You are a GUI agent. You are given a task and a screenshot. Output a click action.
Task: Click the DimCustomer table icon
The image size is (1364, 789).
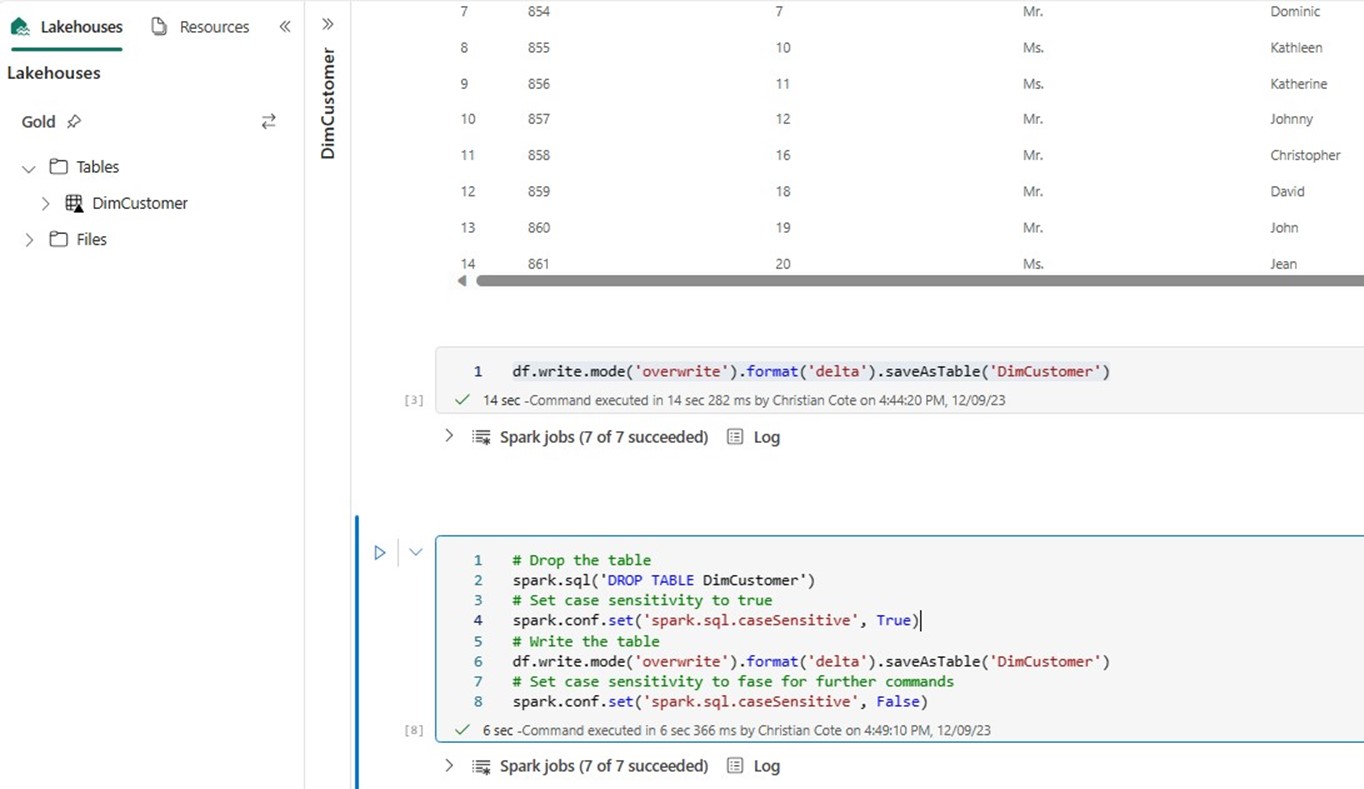click(74, 203)
